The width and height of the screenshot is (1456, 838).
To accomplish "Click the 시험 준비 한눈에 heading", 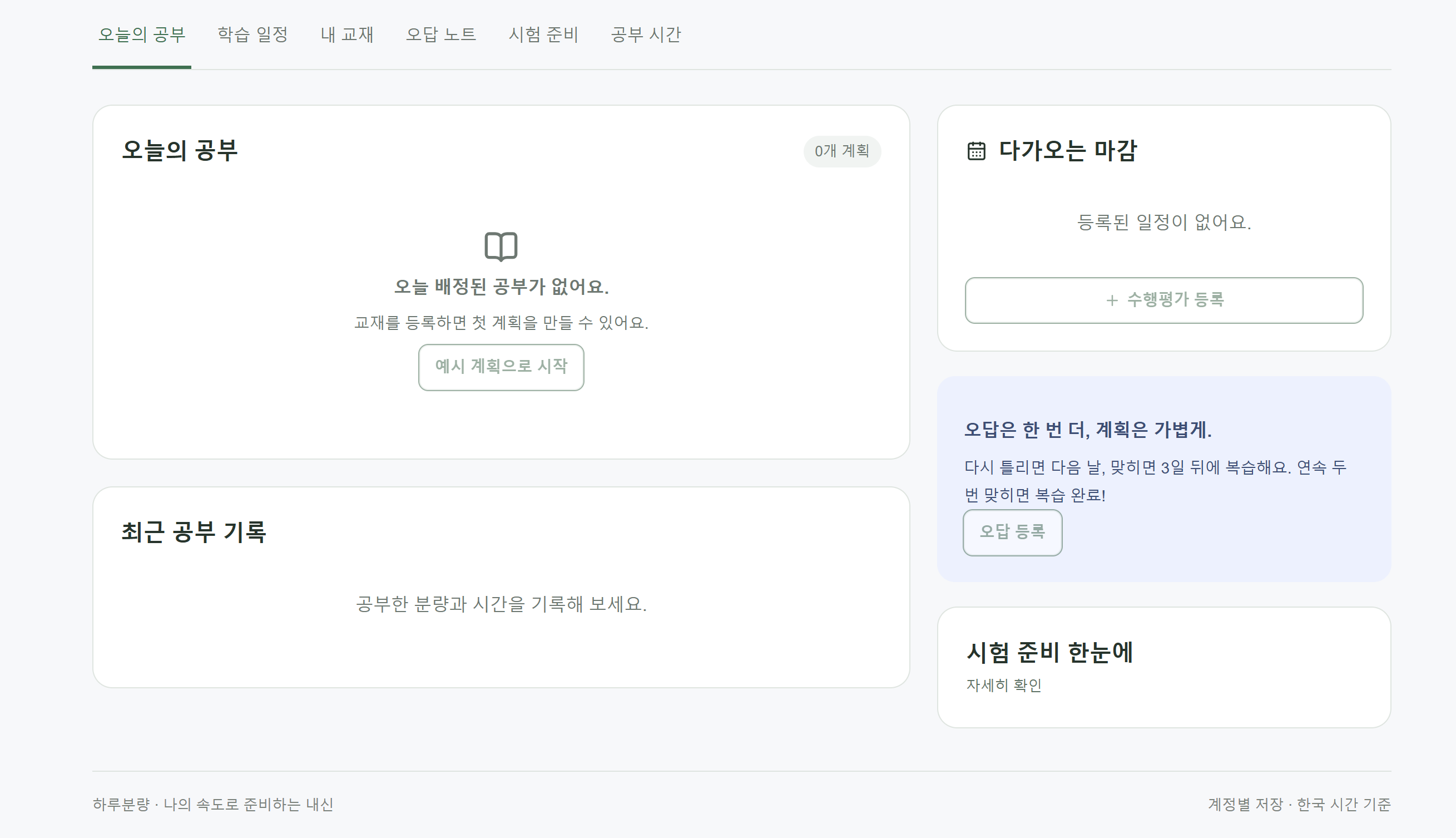I will point(1049,653).
